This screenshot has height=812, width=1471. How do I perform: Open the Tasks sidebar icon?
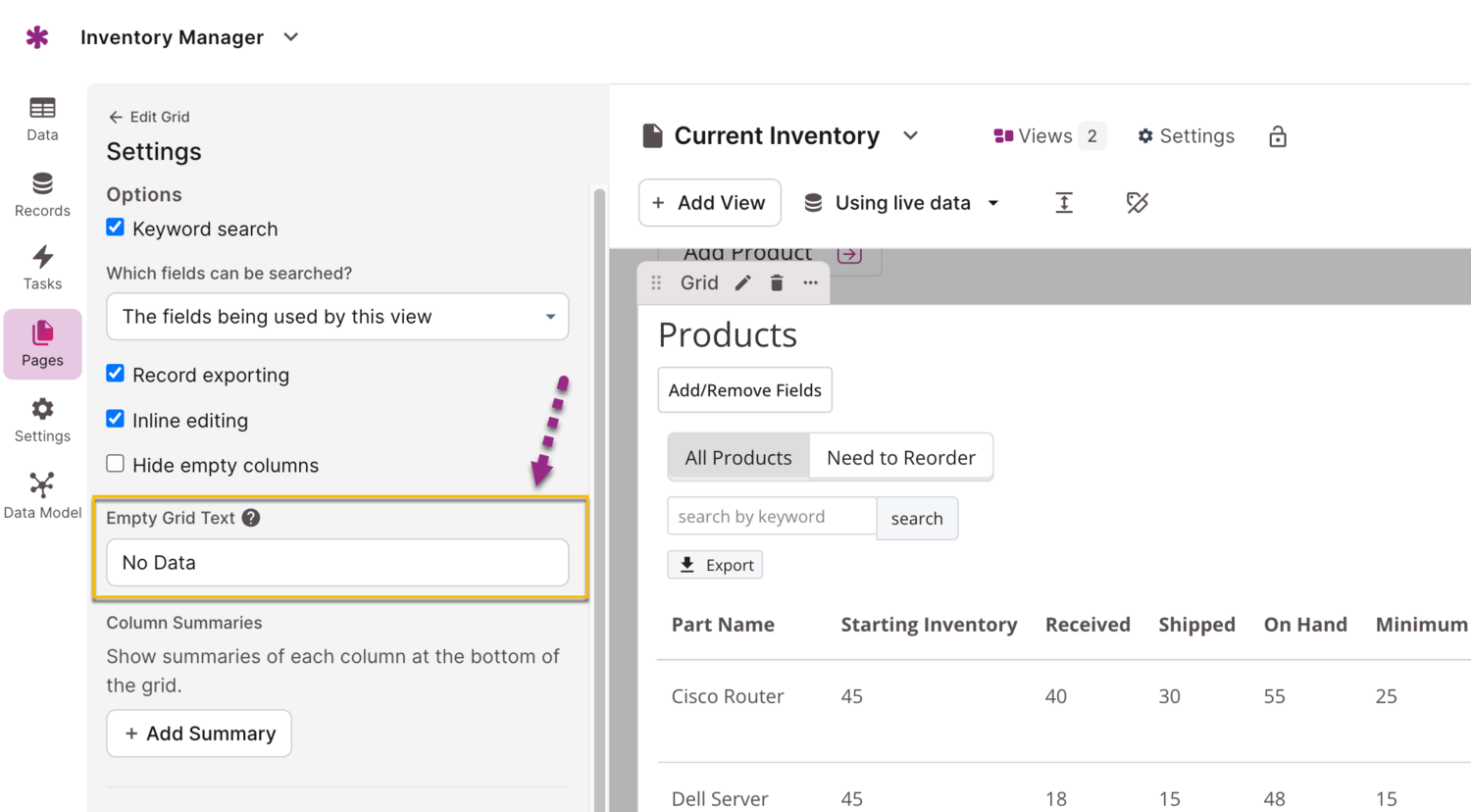(x=42, y=268)
